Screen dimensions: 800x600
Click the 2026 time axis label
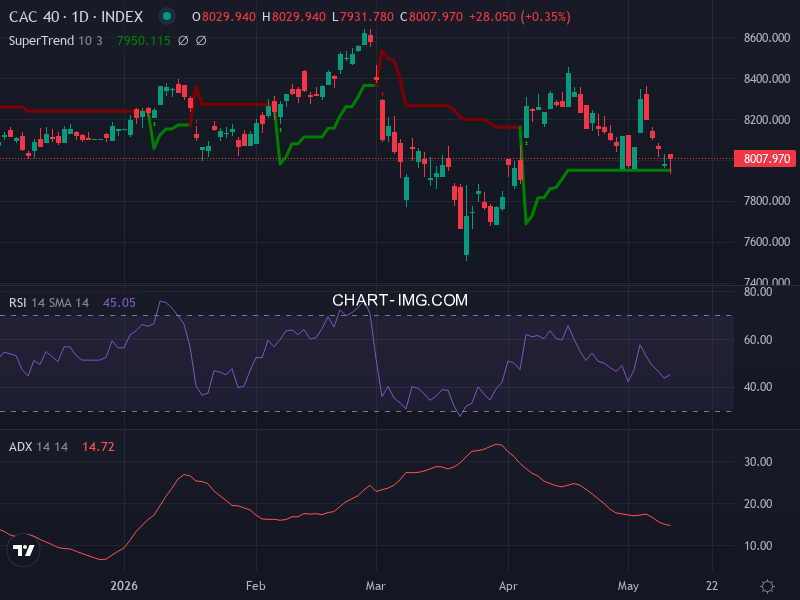124,586
